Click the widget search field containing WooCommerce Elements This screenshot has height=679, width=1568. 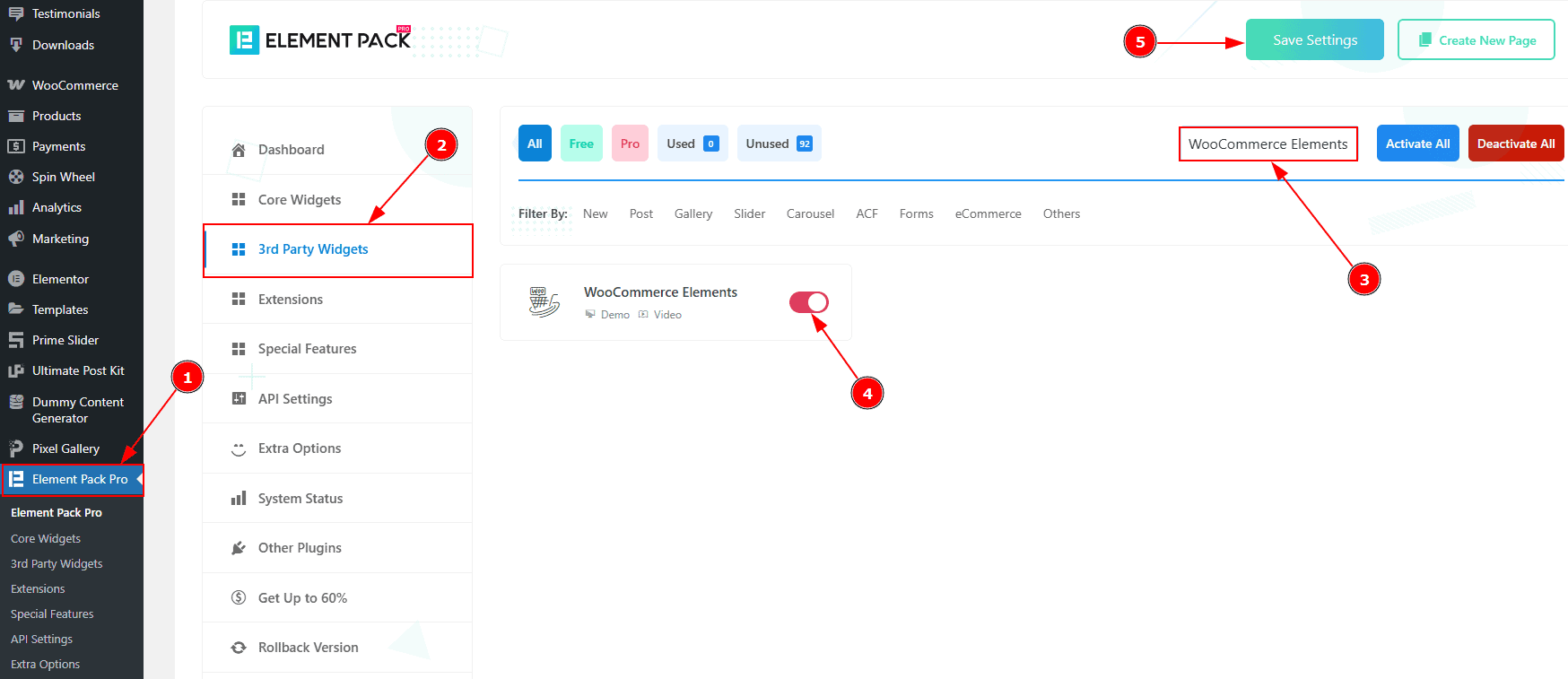click(x=1267, y=144)
